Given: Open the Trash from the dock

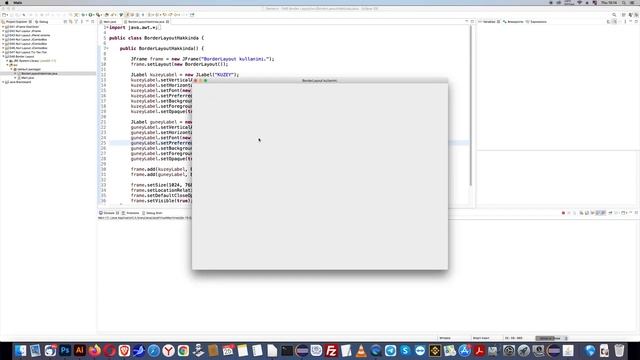Looking at the screenshot, I should pyautogui.click(x=619, y=351).
